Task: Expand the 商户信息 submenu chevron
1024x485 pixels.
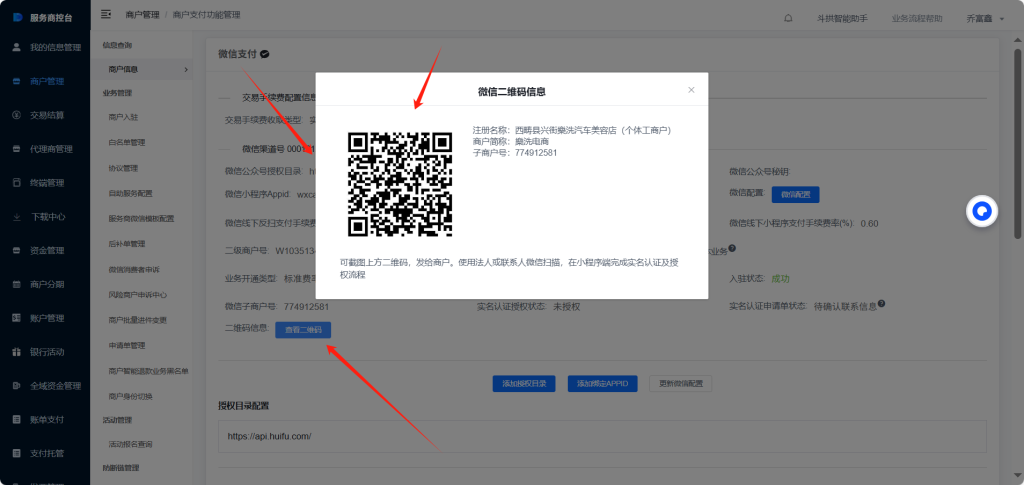Action: click(x=185, y=69)
